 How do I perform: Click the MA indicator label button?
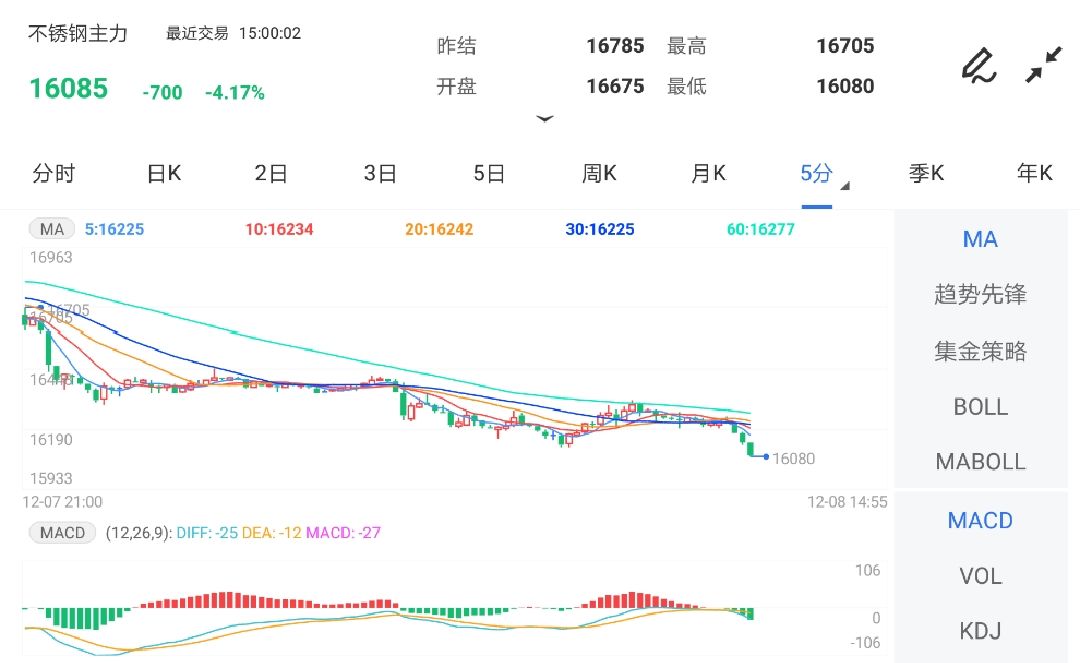tap(52, 229)
